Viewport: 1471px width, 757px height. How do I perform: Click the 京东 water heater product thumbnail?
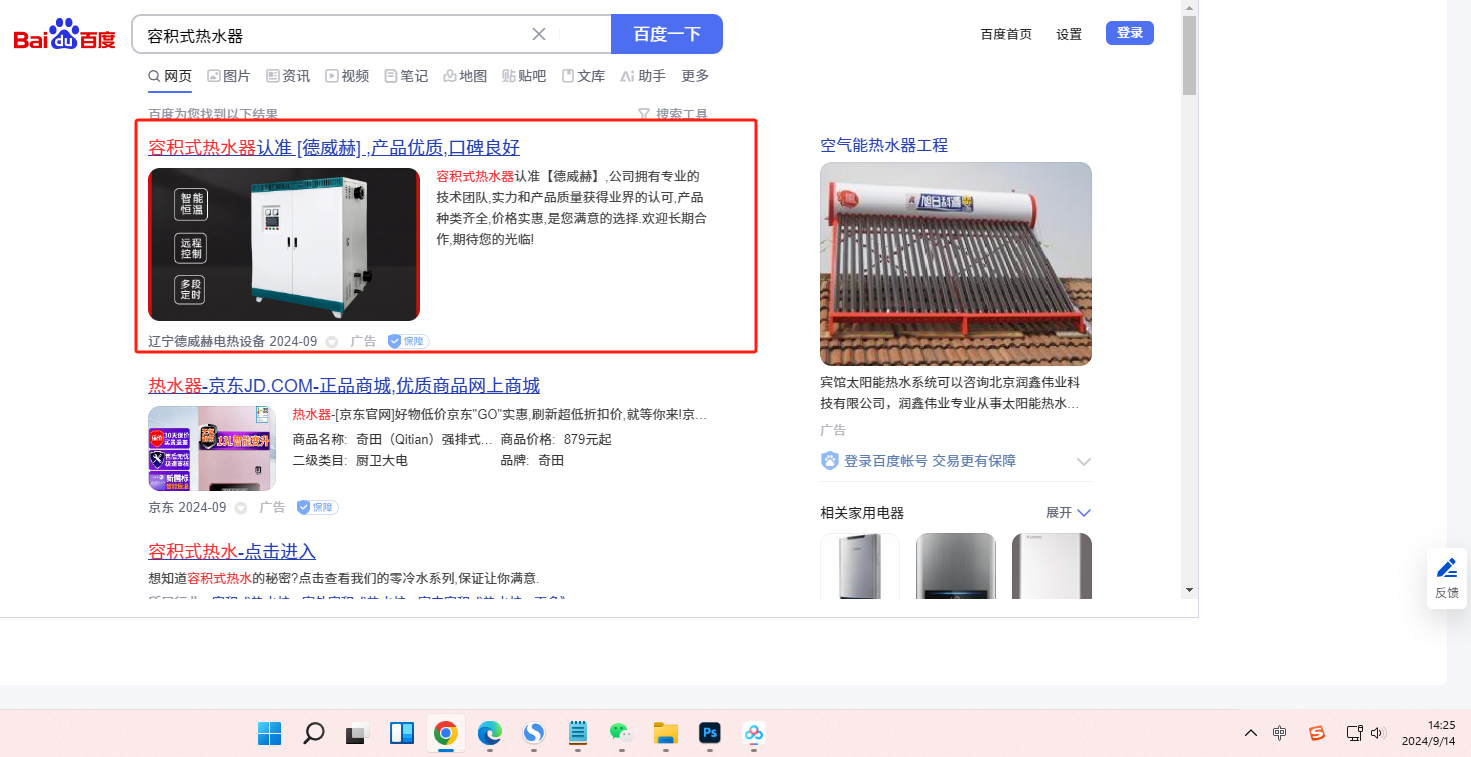[212, 448]
